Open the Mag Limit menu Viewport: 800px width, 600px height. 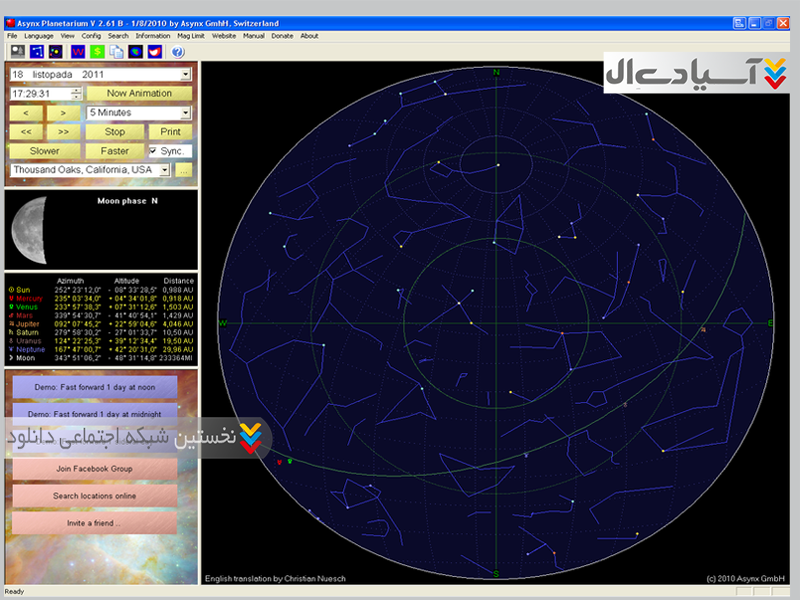click(x=191, y=35)
